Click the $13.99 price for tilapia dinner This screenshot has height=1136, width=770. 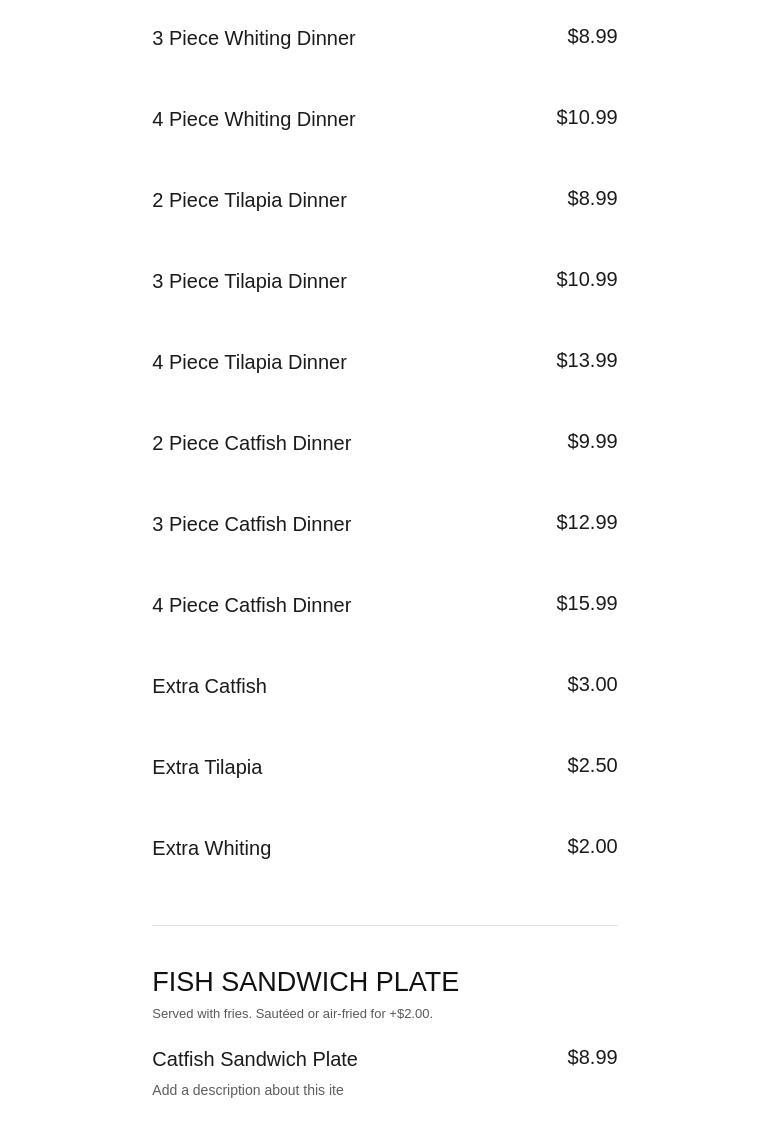[587, 360]
